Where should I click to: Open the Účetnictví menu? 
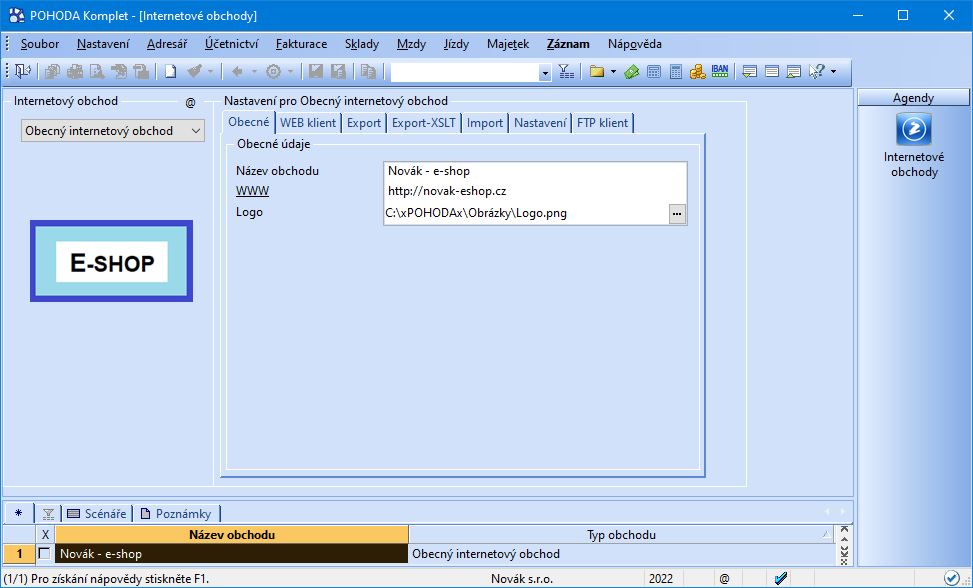(231, 44)
